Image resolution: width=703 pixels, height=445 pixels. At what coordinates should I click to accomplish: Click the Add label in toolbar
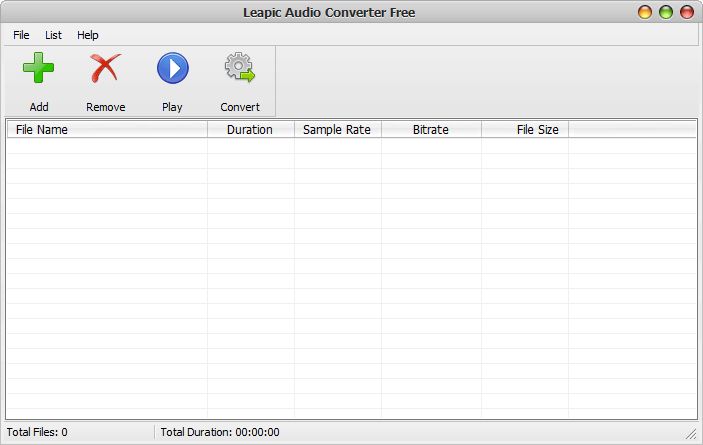pos(39,107)
